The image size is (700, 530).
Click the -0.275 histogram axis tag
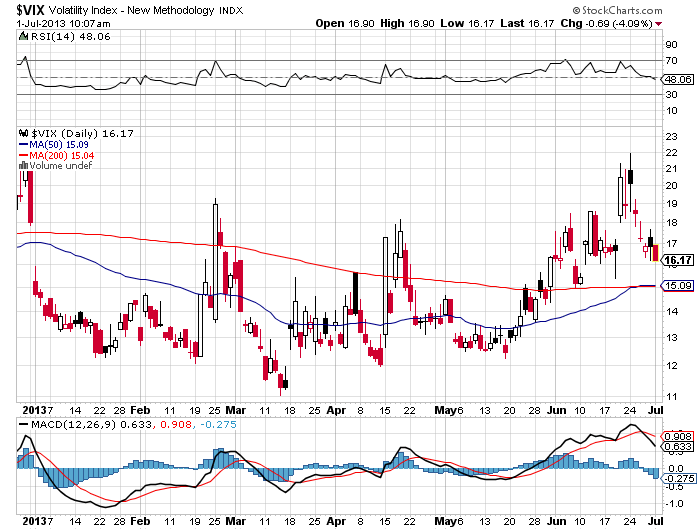pos(678,479)
